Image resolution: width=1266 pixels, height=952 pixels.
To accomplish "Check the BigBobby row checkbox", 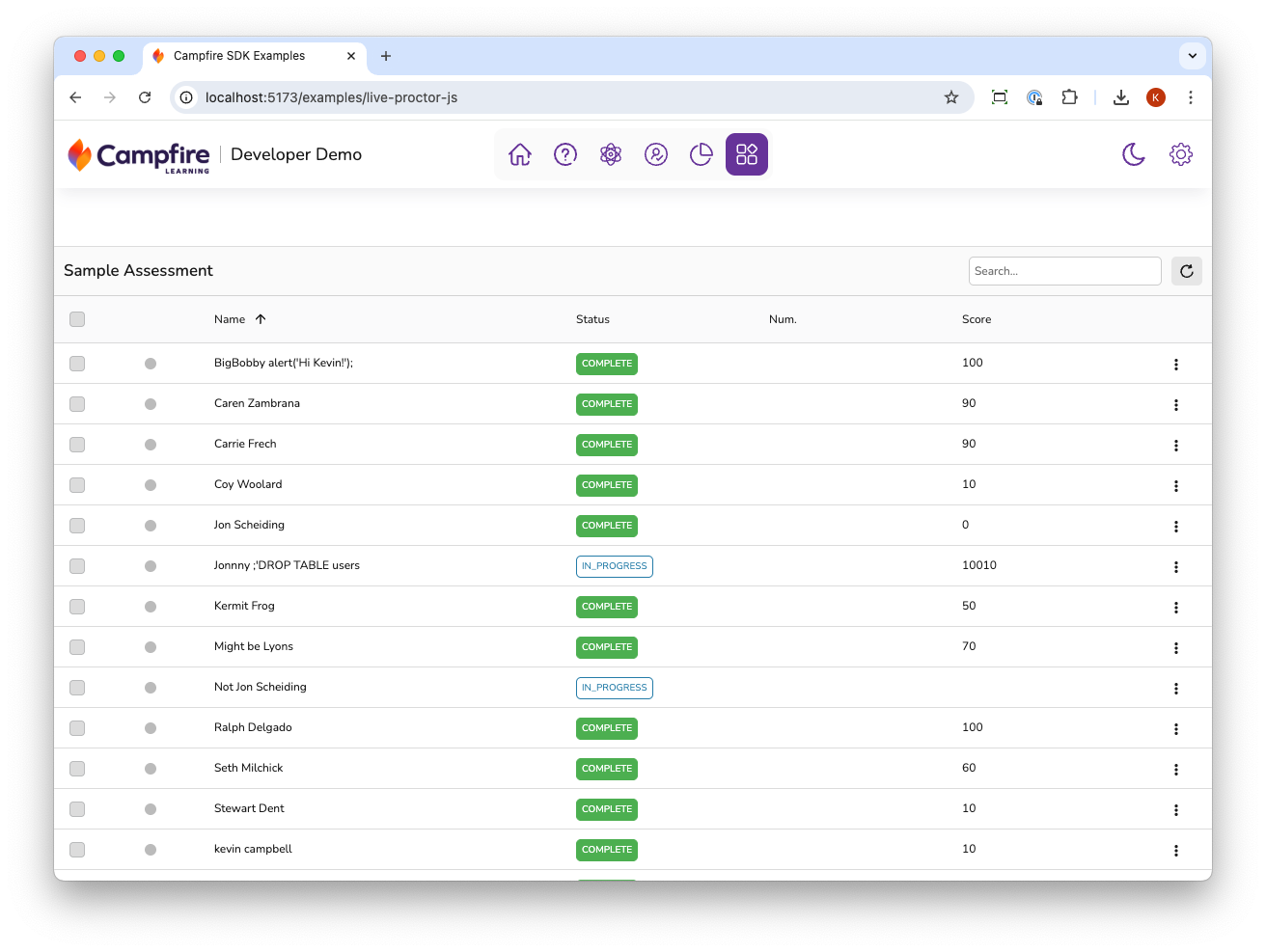I will coord(77,364).
